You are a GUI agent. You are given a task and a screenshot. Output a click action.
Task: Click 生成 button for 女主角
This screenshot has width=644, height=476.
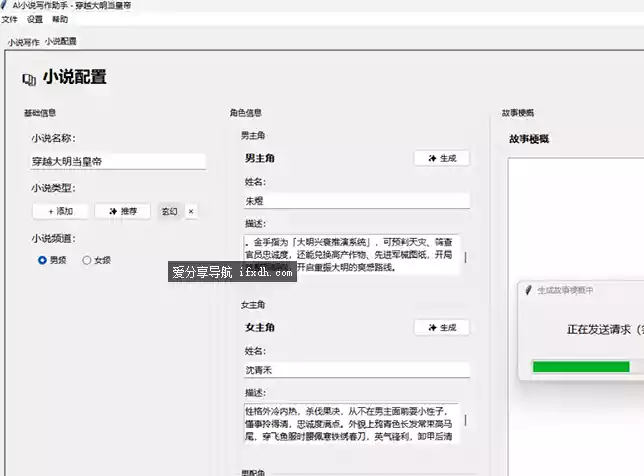(442, 327)
